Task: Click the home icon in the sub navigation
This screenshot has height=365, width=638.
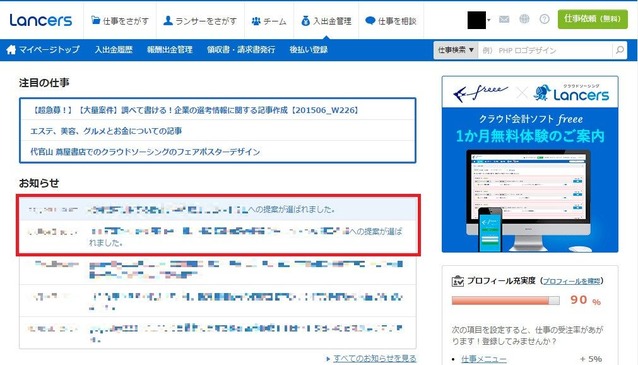Action: (11, 50)
